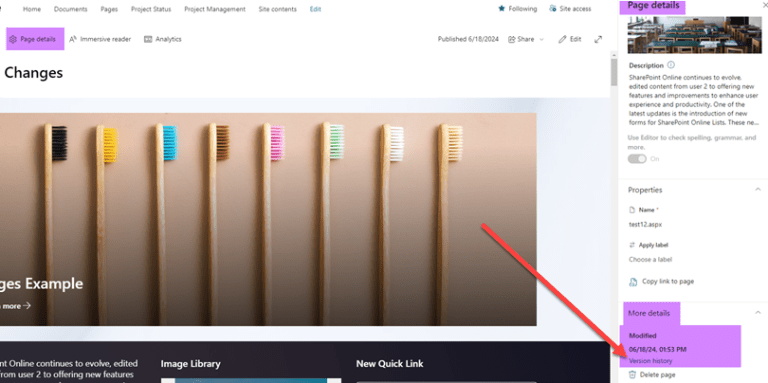768x383 pixels.
Task: Select Project Status in the navigation
Action: [151, 9]
